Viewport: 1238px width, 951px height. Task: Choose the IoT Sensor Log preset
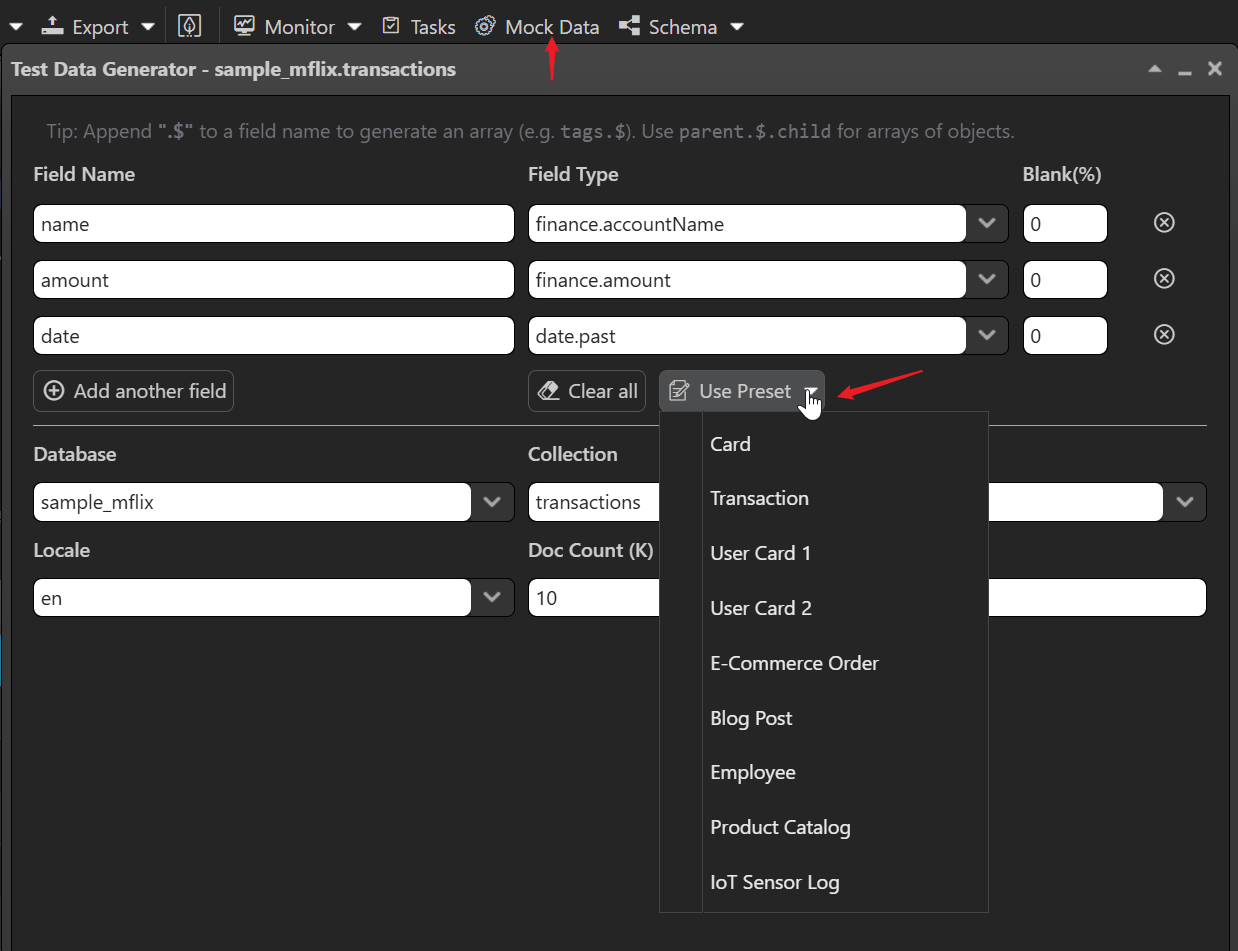[823, 882]
